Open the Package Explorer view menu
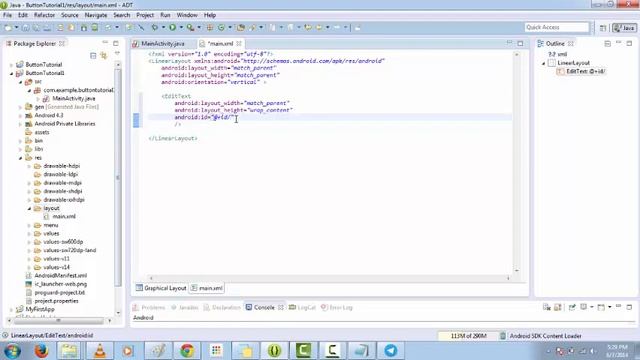Image resolution: width=640 pixels, height=360 pixels. coord(117,53)
